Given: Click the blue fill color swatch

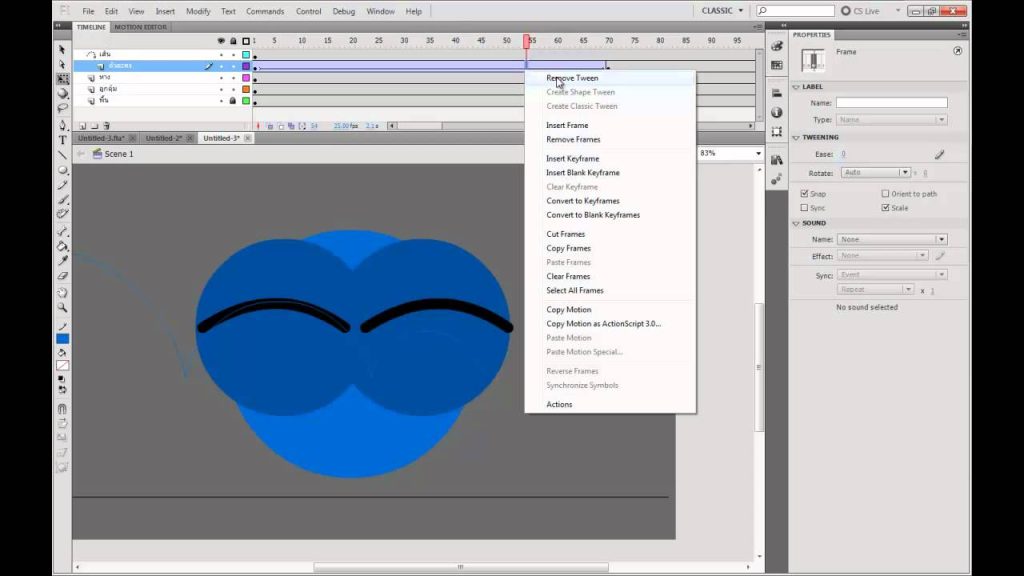Looking at the screenshot, I should [x=63, y=338].
